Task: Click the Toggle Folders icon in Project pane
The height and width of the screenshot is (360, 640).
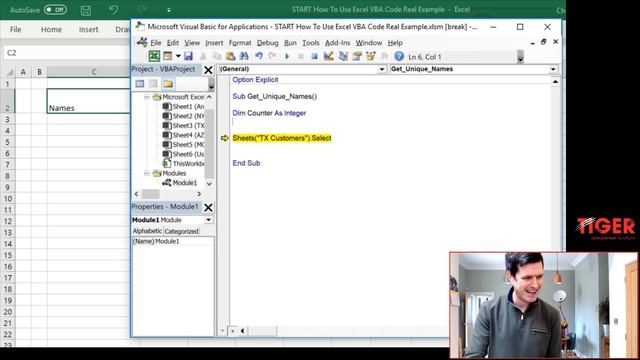Action: [168, 84]
